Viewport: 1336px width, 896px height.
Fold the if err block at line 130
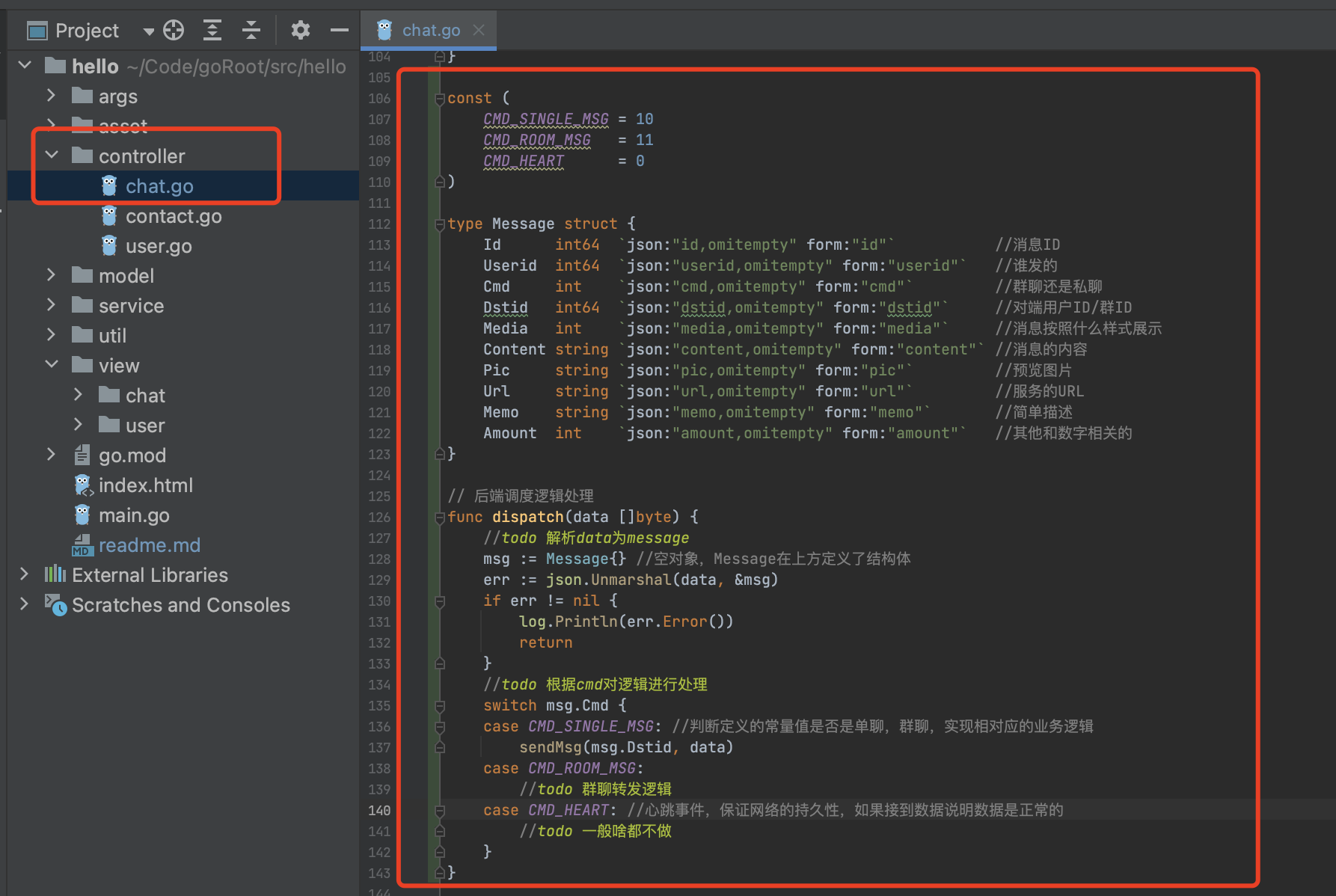point(440,601)
